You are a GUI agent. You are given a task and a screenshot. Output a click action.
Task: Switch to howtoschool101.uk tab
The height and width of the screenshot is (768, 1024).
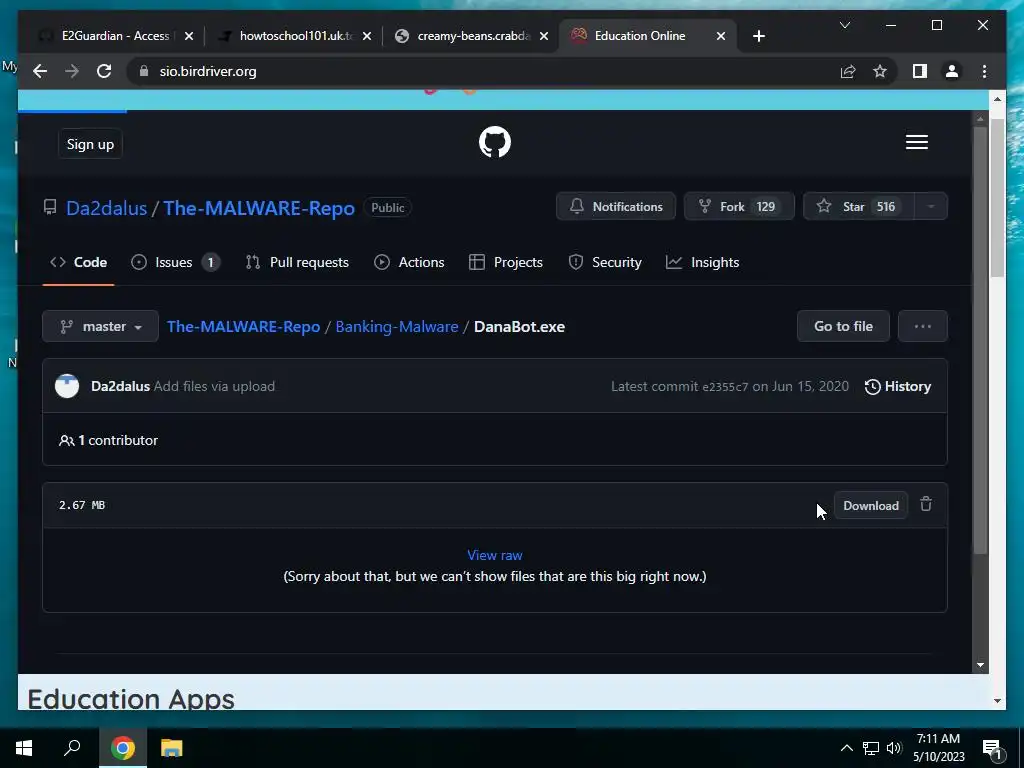click(x=295, y=36)
